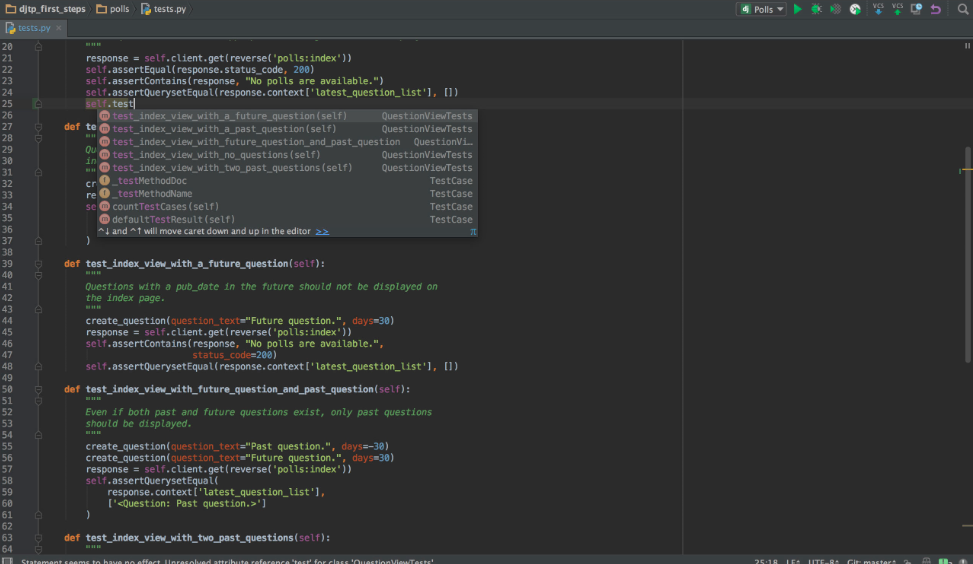This screenshot has width=973, height=564.
Task: Toggle fold marker at line 48
Action: point(38,366)
